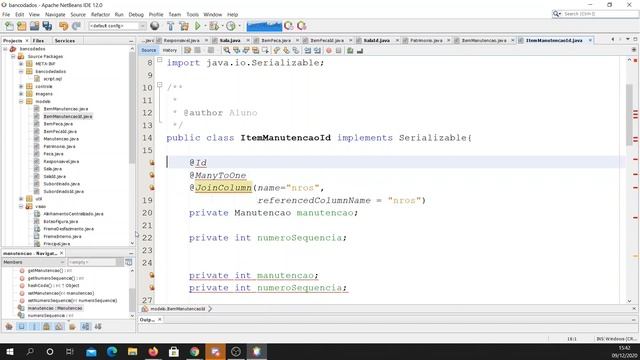Click the Build Project hammer icon
The height and width of the screenshot is (360, 640).
171,26
